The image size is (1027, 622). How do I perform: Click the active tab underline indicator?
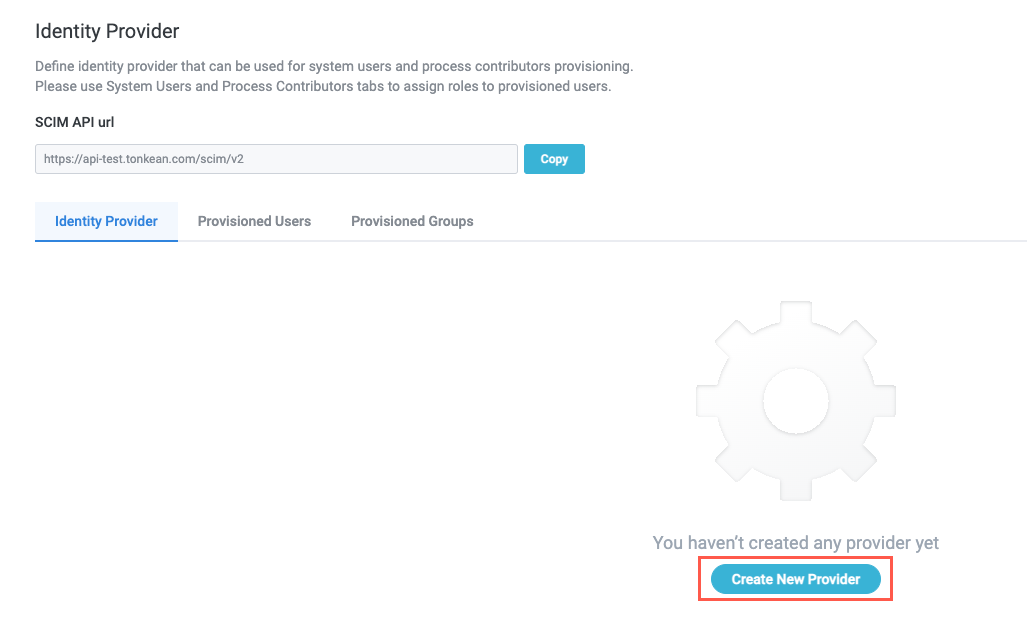pyautogui.click(x=106, y=240)
